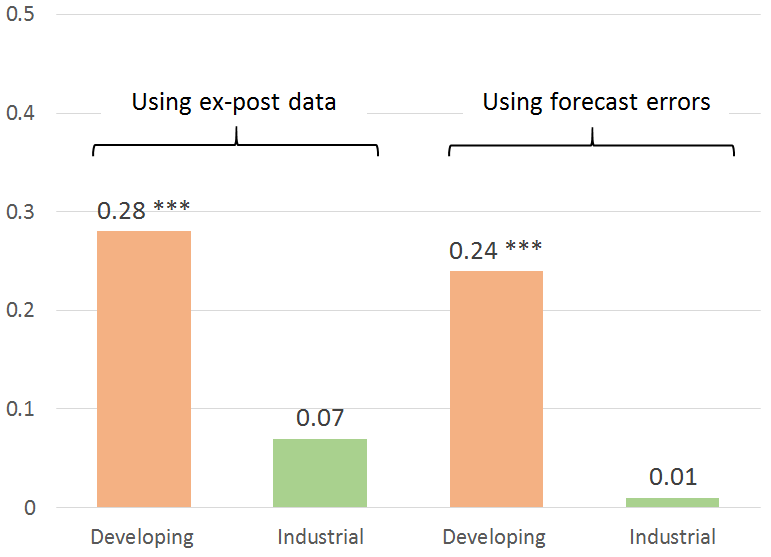Click the orange bar labeled 0.24
The width and height of the screenshot is (771, 557).
[x=496, y=389]
